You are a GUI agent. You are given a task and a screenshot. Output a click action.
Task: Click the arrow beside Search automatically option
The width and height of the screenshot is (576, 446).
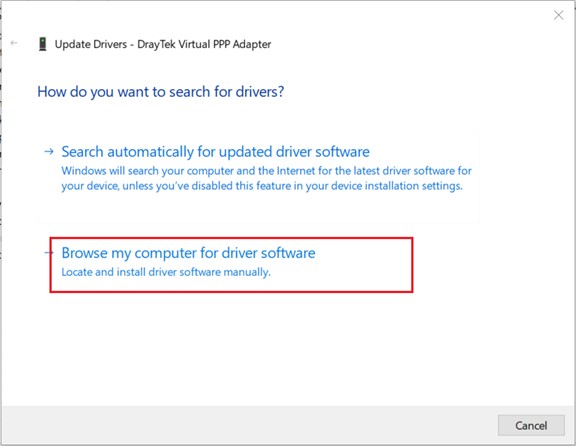point(49,151)
